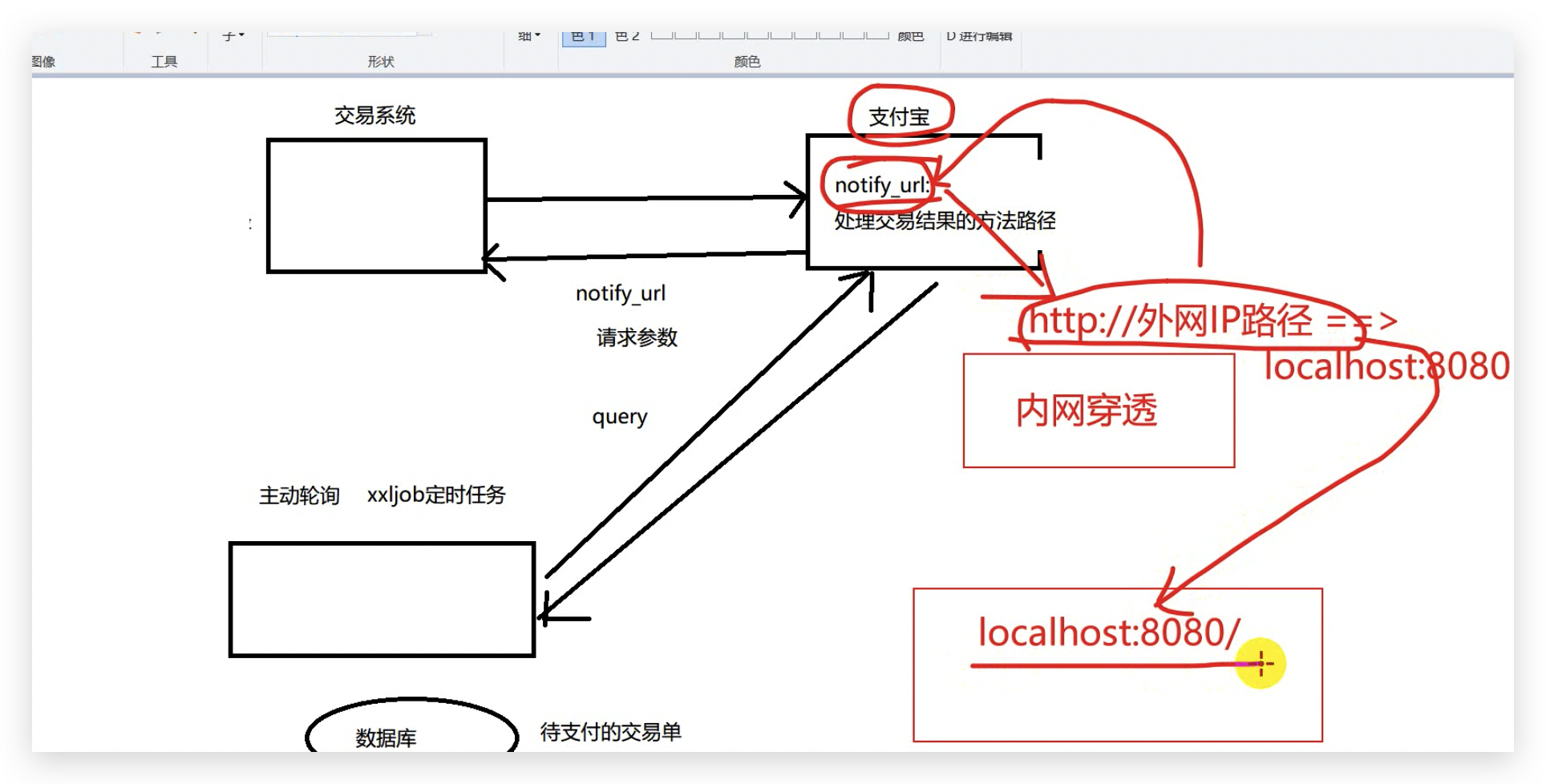
Task: Click the 数据库 label inside the ellipse
Action: point(386,738)
